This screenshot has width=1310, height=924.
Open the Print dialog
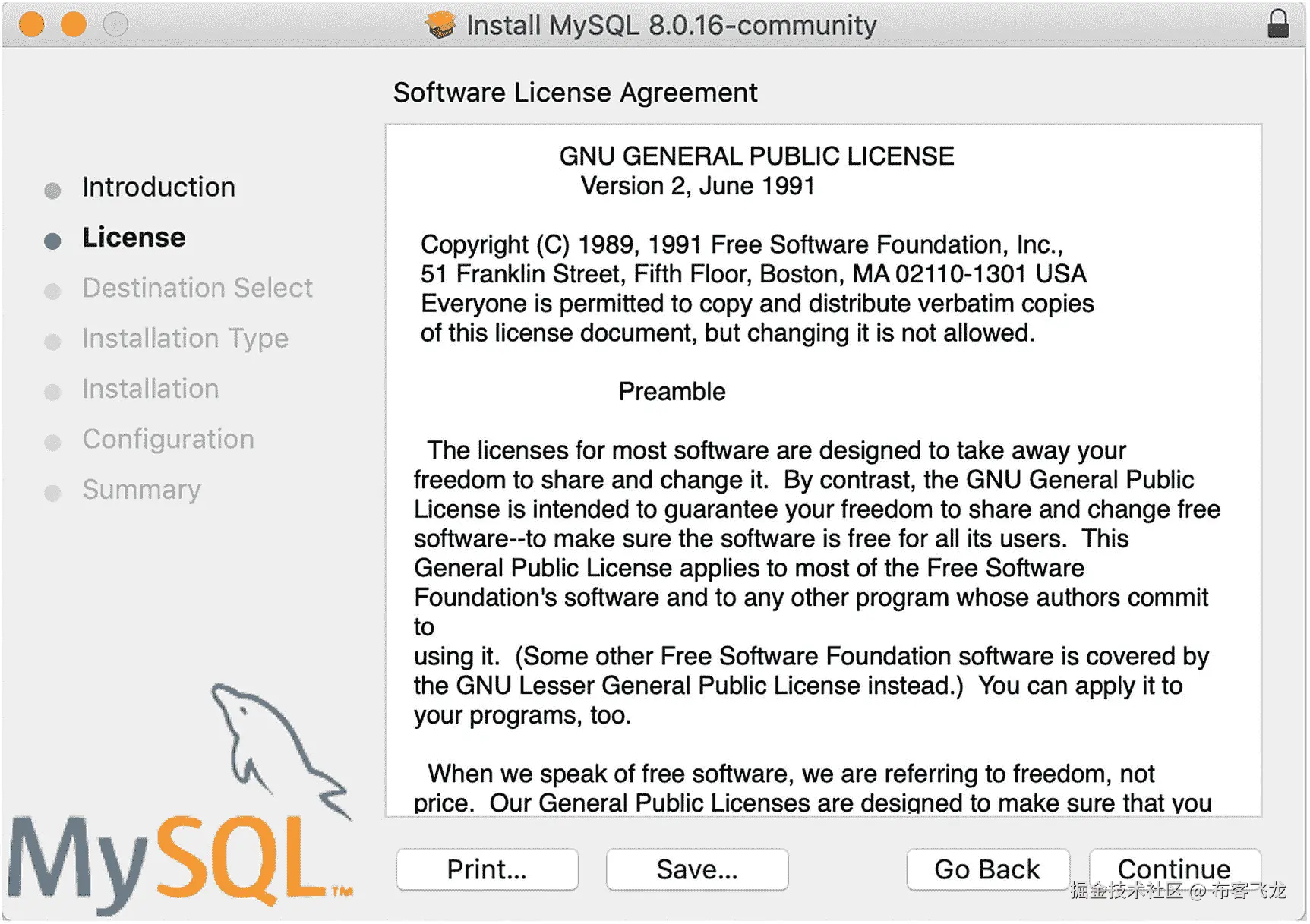487,869
